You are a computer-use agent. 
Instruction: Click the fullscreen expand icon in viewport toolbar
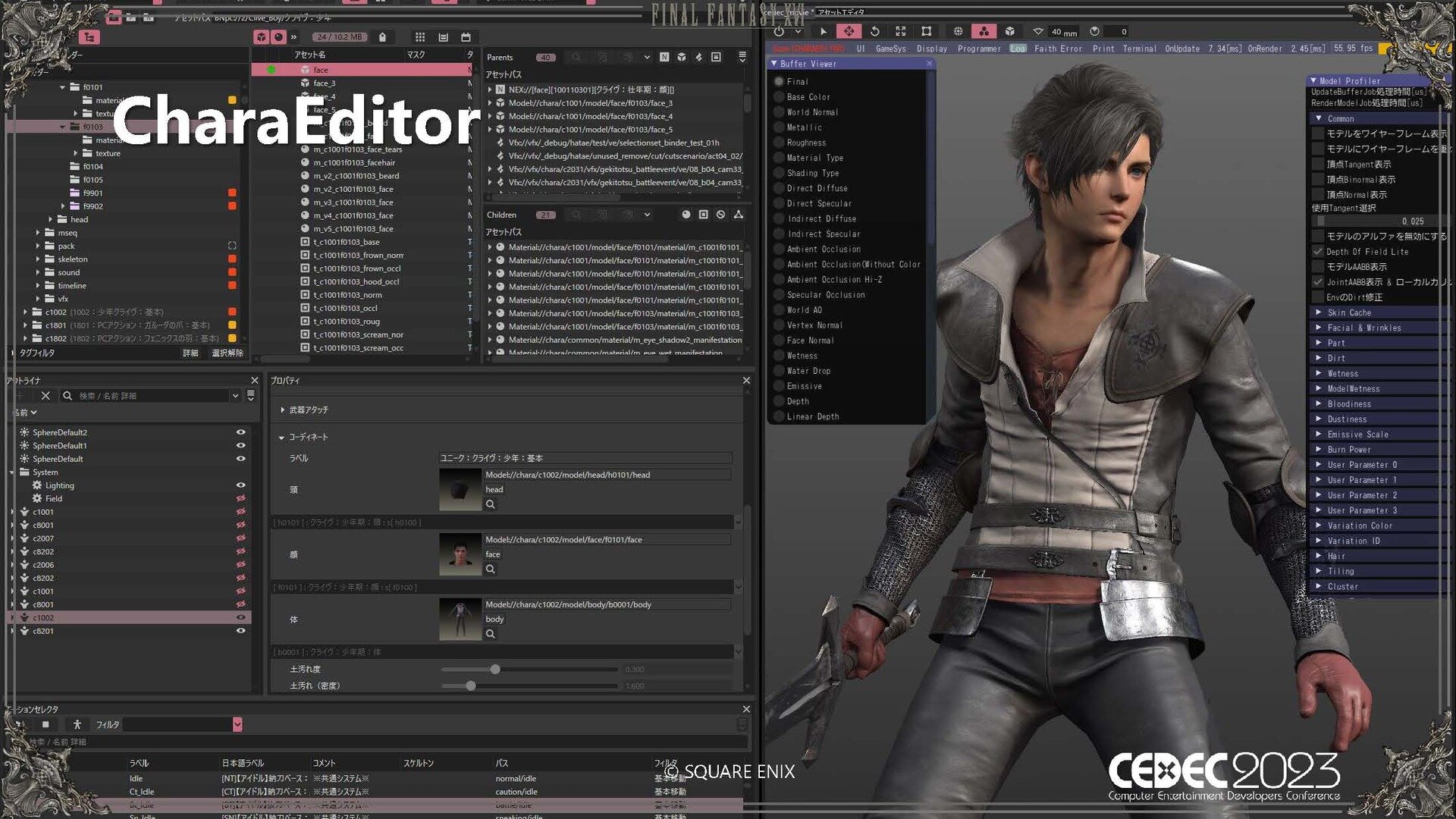(900, 31)
